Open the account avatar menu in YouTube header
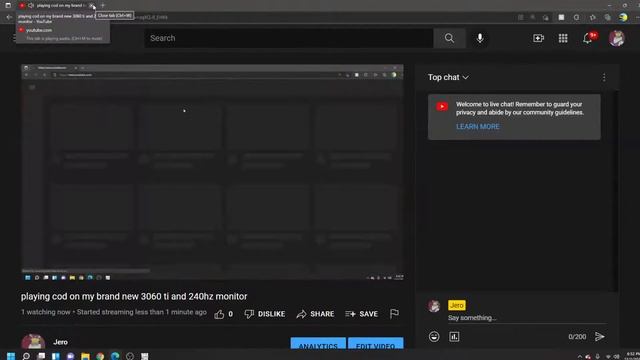The image size is (640, 360). [x=616, y=38]
